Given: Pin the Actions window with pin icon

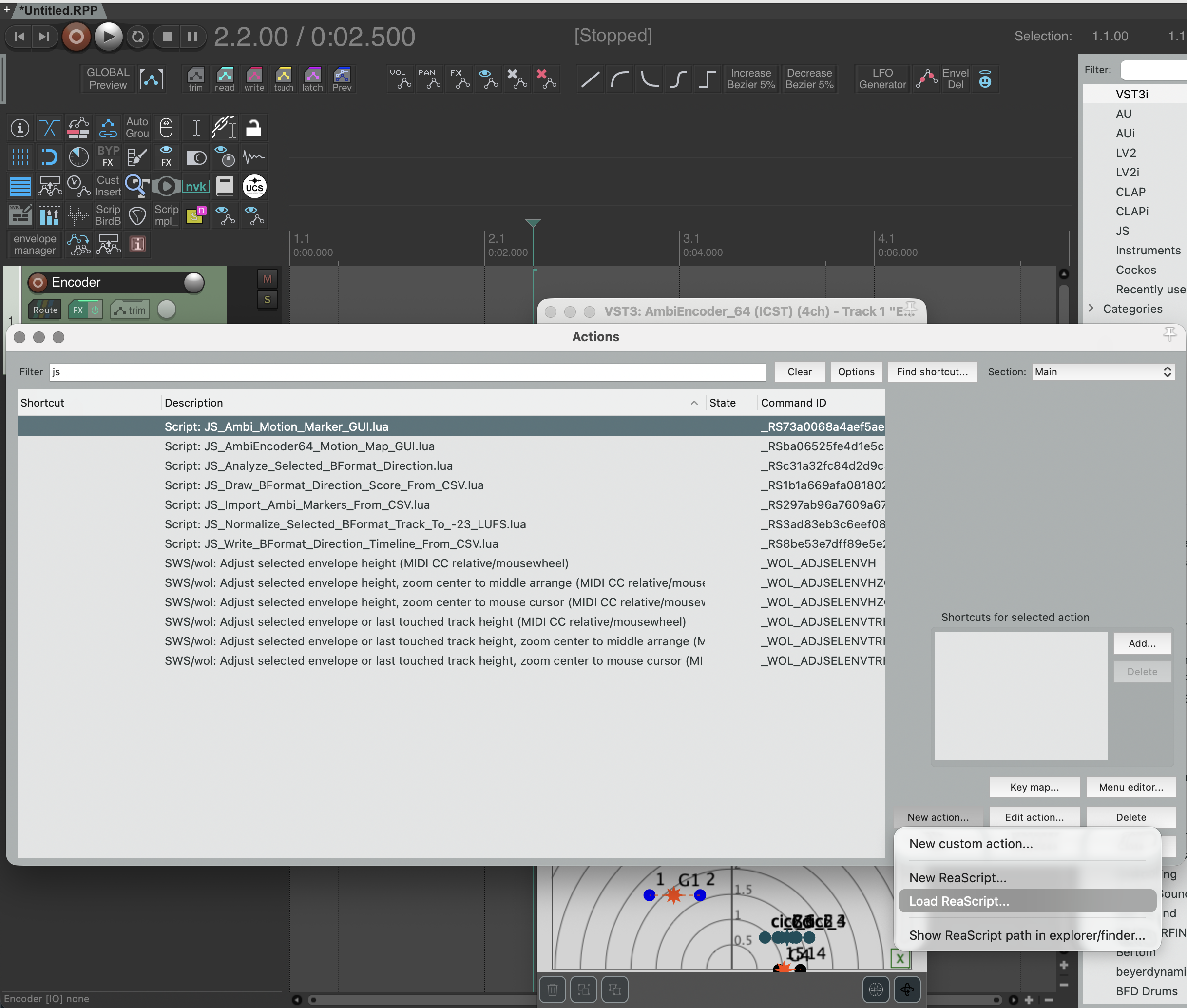Looking at the screenshot, I should tap(1169, 334).
